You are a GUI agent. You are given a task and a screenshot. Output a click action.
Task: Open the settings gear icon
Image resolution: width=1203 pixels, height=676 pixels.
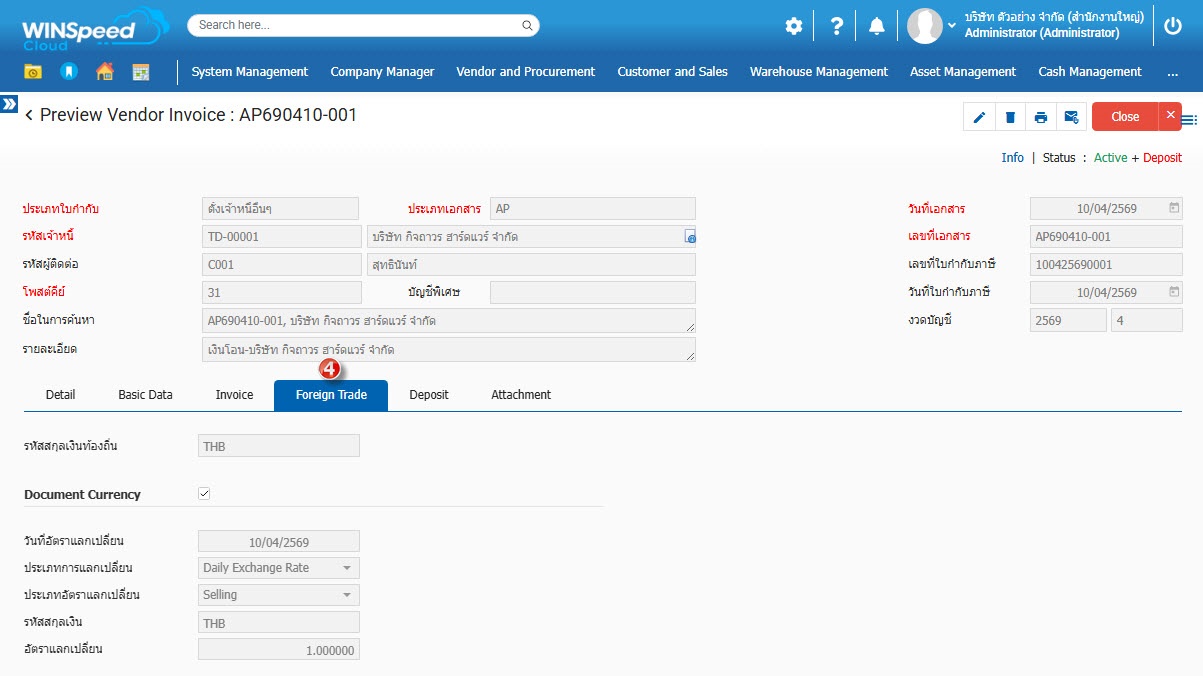794,27
